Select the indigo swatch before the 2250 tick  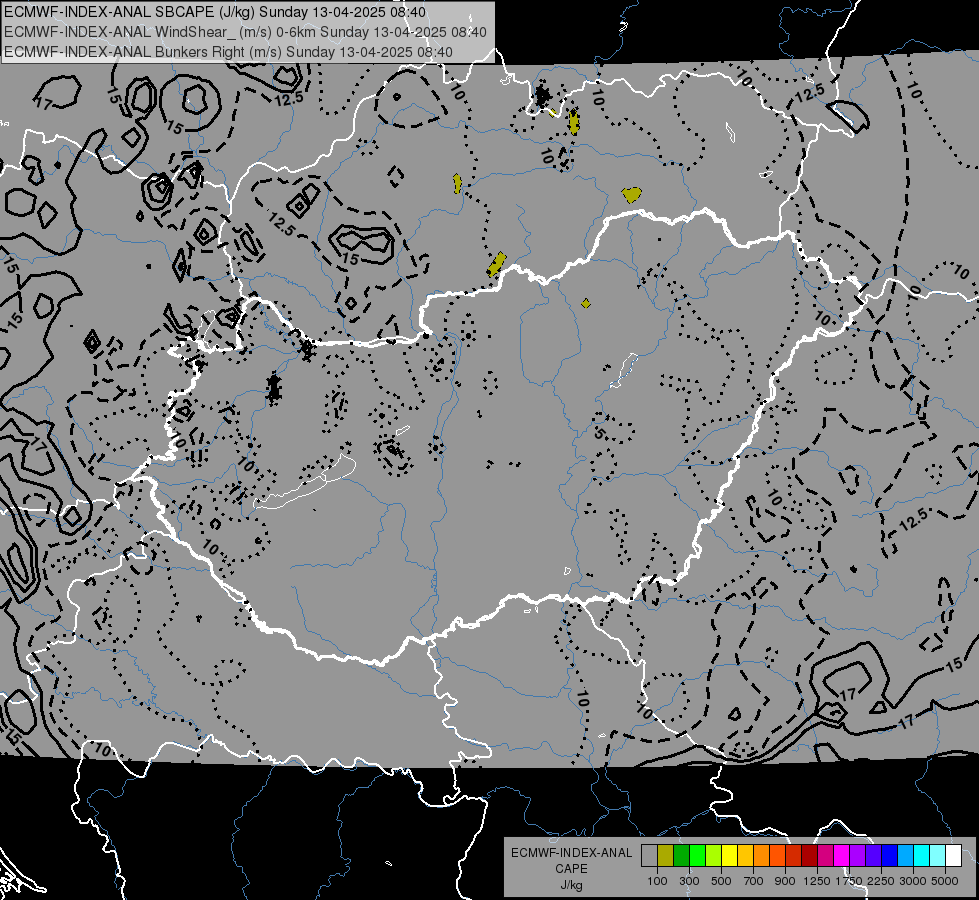point(873,856)
